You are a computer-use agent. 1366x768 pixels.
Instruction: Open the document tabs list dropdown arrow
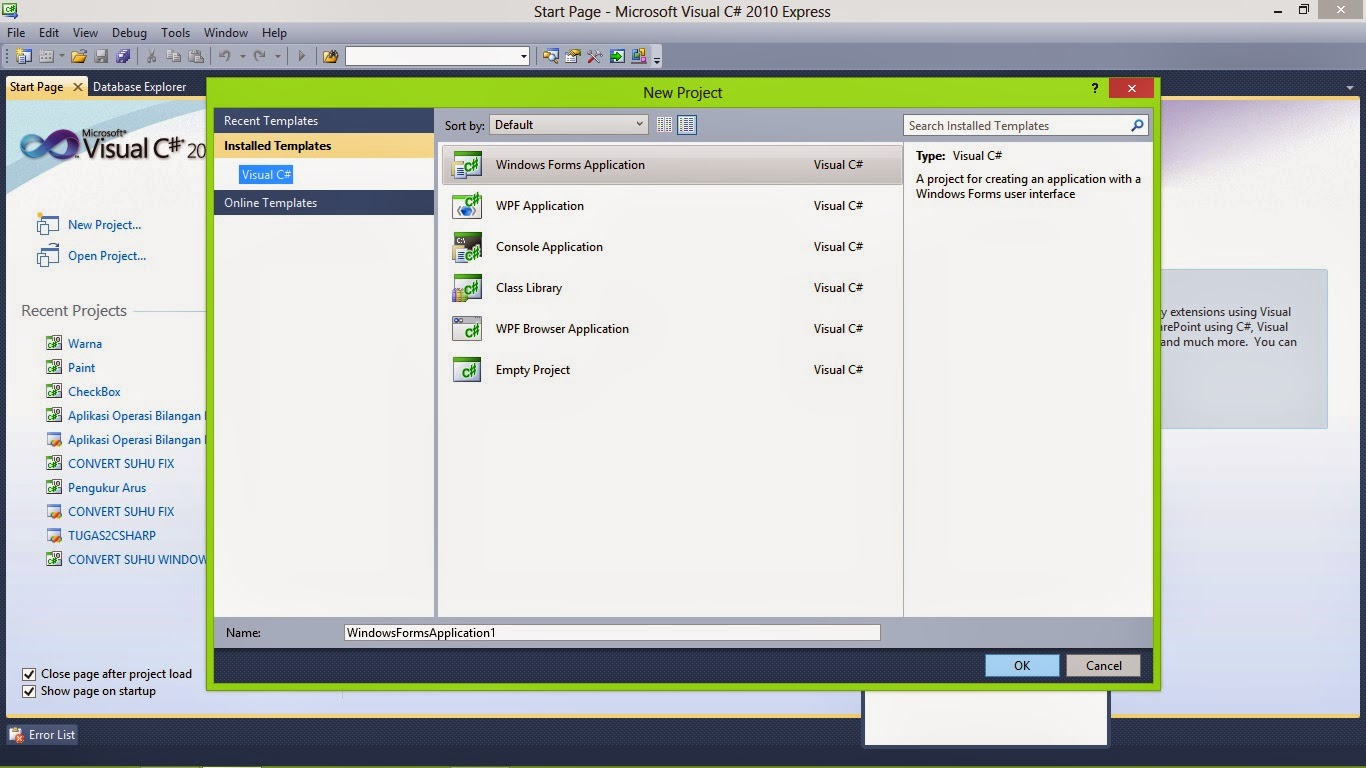1349,87
